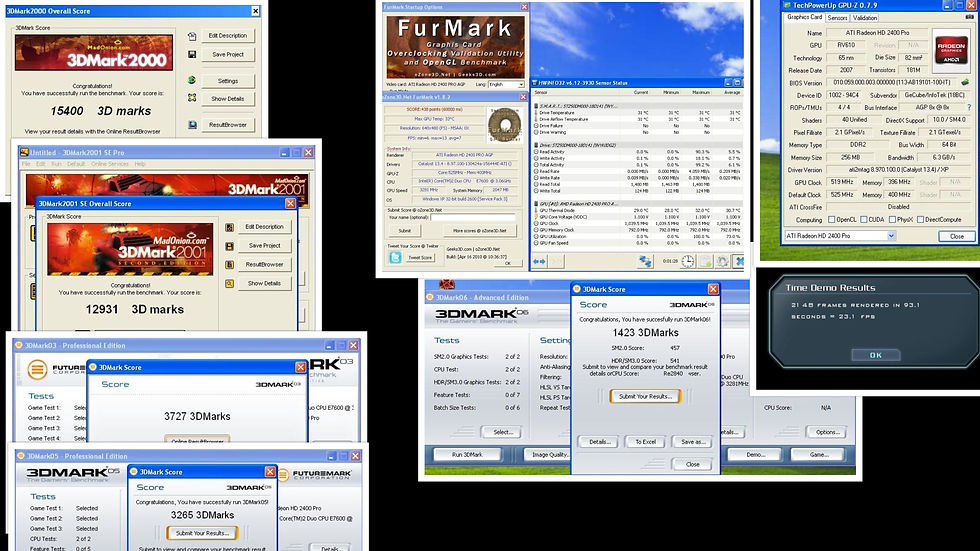Click the floppy Save Project icon in 3DMark2000
Viewport: 980px width, 551px height.
[192, 55]
